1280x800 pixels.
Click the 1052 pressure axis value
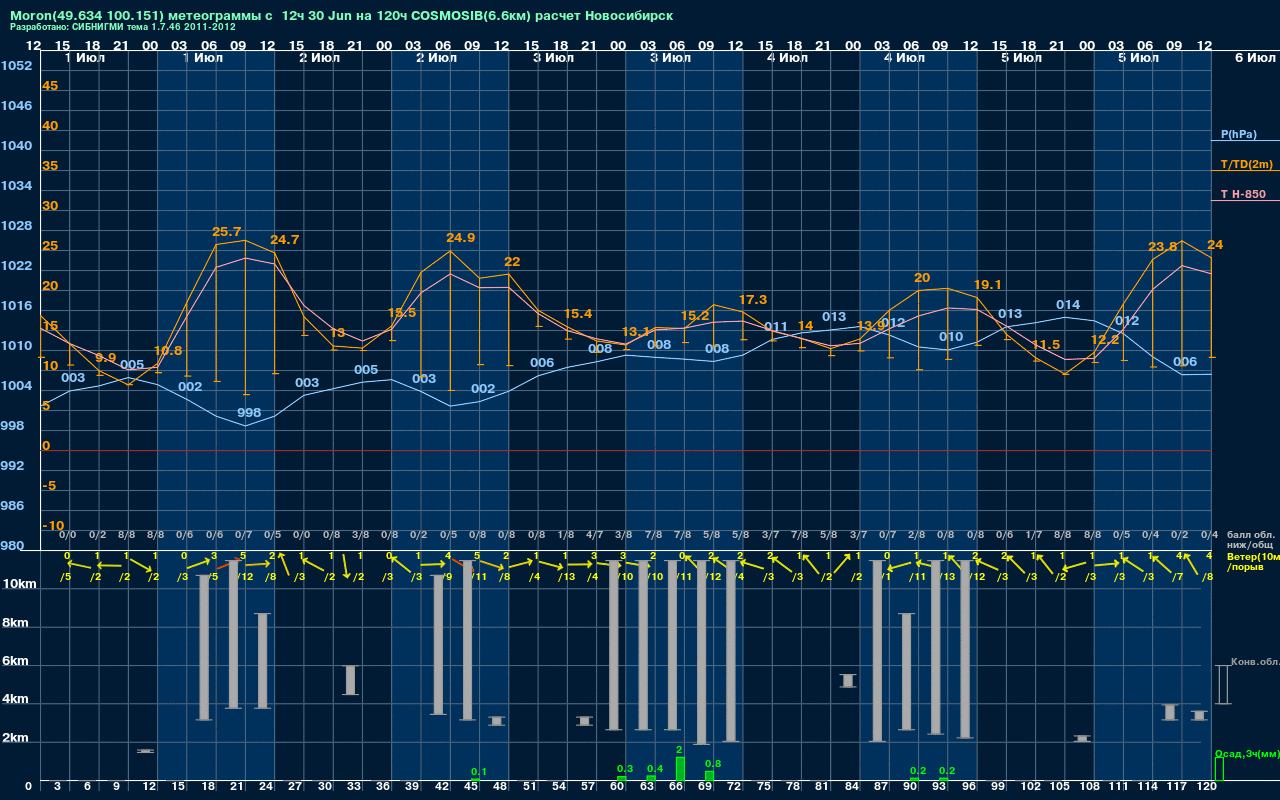pos(16,66)
